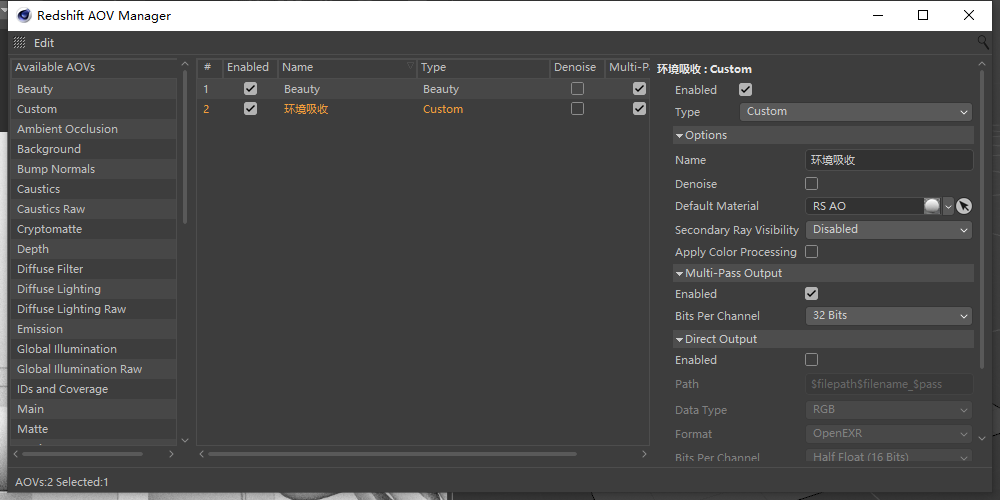The image size is (1000, 500).
Task: Select Ambient Occlusion in Available AOVs
Action: (x=94, y=129)
